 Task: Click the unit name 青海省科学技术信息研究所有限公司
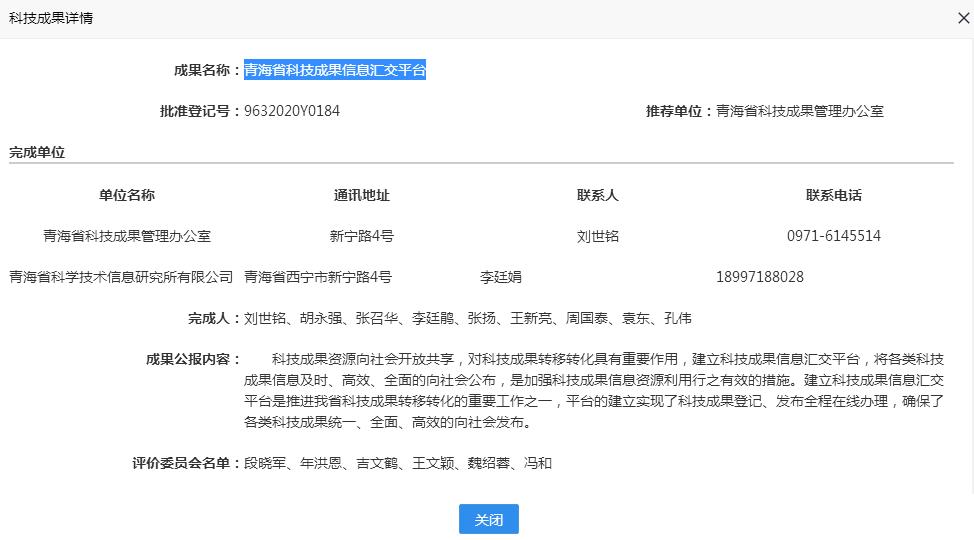tap(121, 277)
